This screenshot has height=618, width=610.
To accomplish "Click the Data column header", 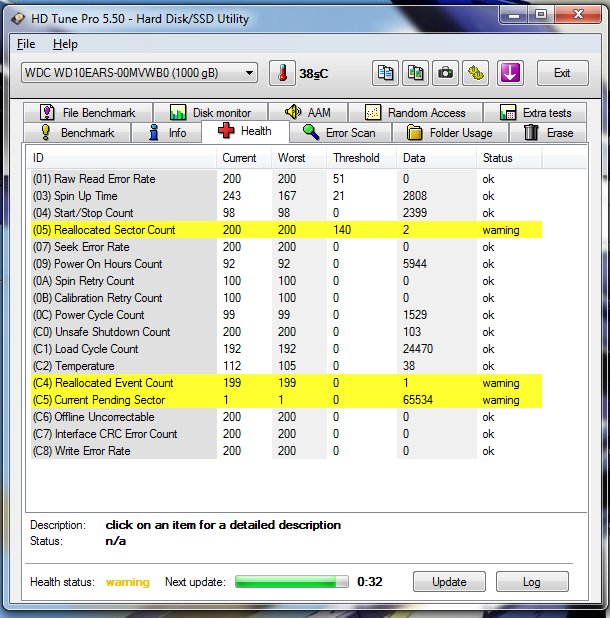I will click(437, 158).
